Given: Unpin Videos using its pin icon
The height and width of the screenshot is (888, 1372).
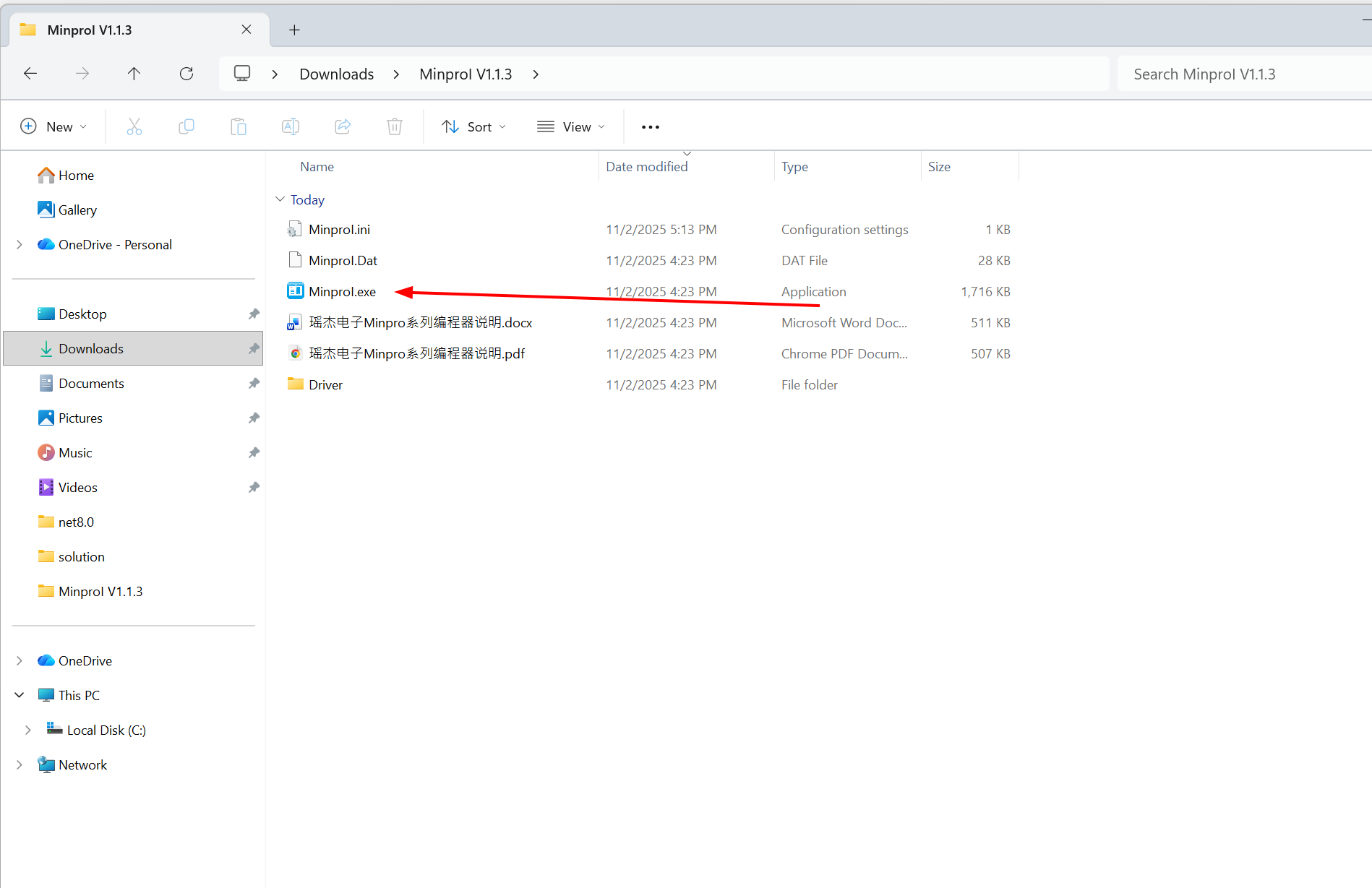Looking at the screenshot, I should click(x=254, y=488).
